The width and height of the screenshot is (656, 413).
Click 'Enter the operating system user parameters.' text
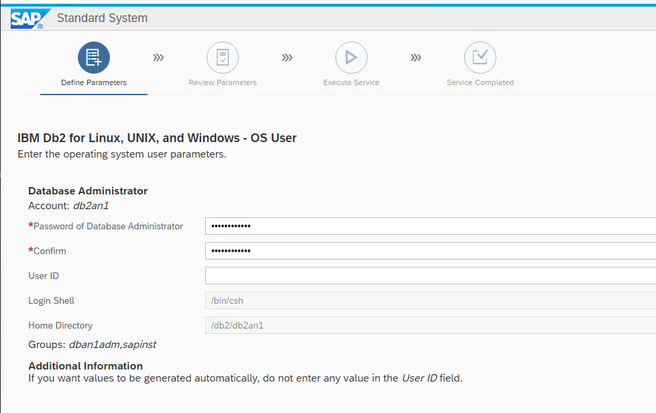[x=122, y=154]
